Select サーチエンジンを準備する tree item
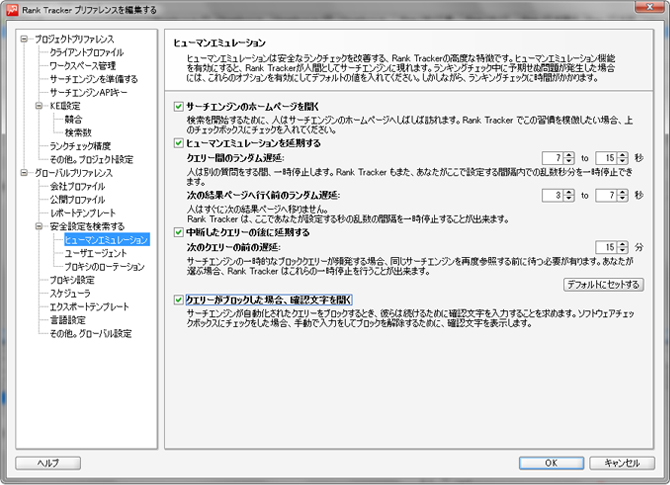Viewport: 670px width, 485px height. 94,79
